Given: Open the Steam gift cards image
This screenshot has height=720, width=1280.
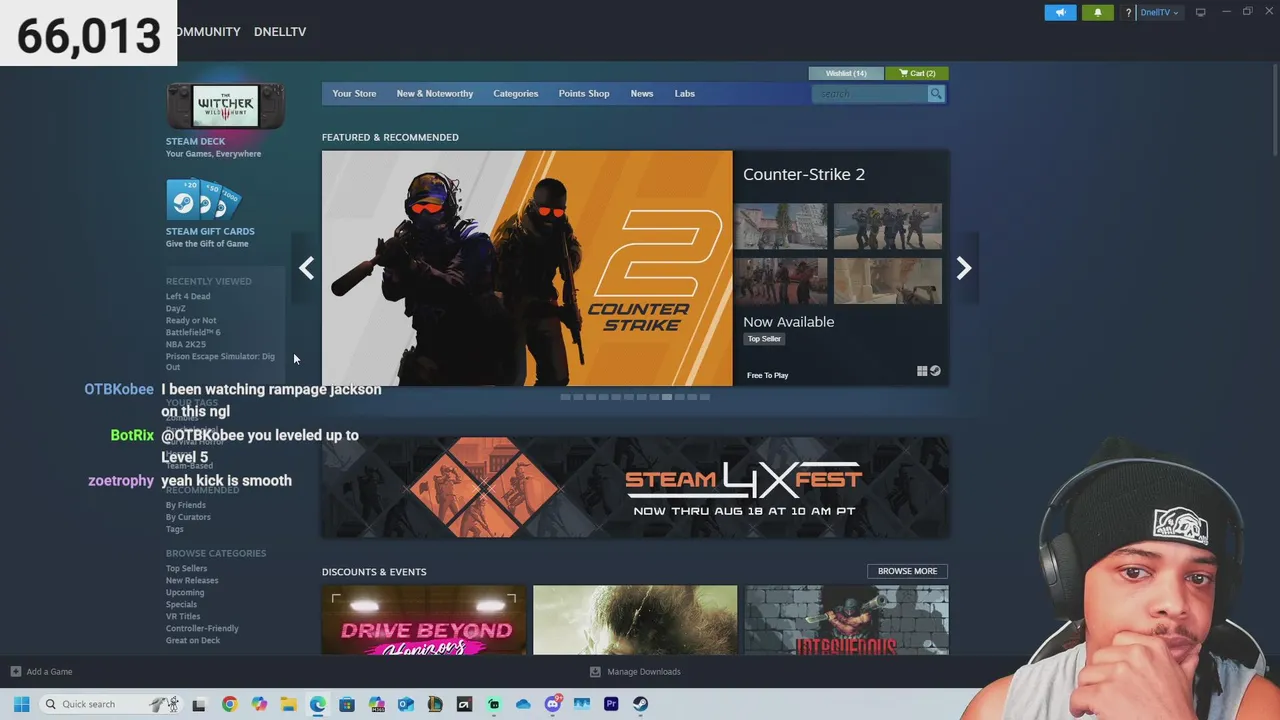Looking at the screenshot, I should 204,200.
